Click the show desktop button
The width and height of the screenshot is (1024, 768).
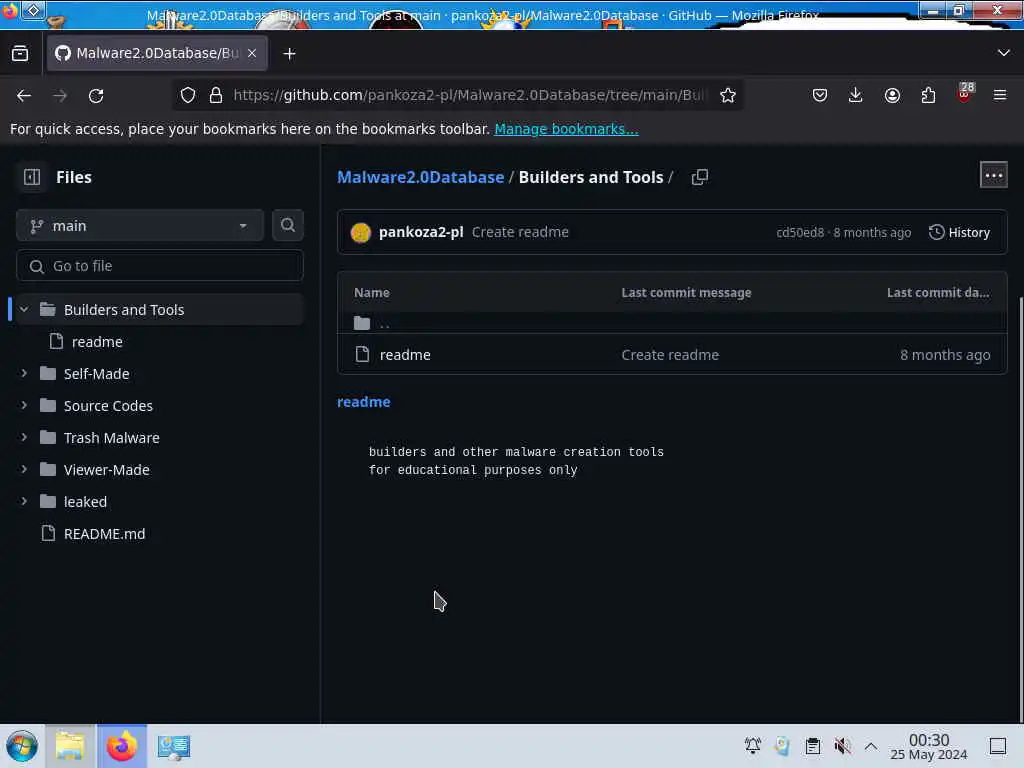click(998, 746)
